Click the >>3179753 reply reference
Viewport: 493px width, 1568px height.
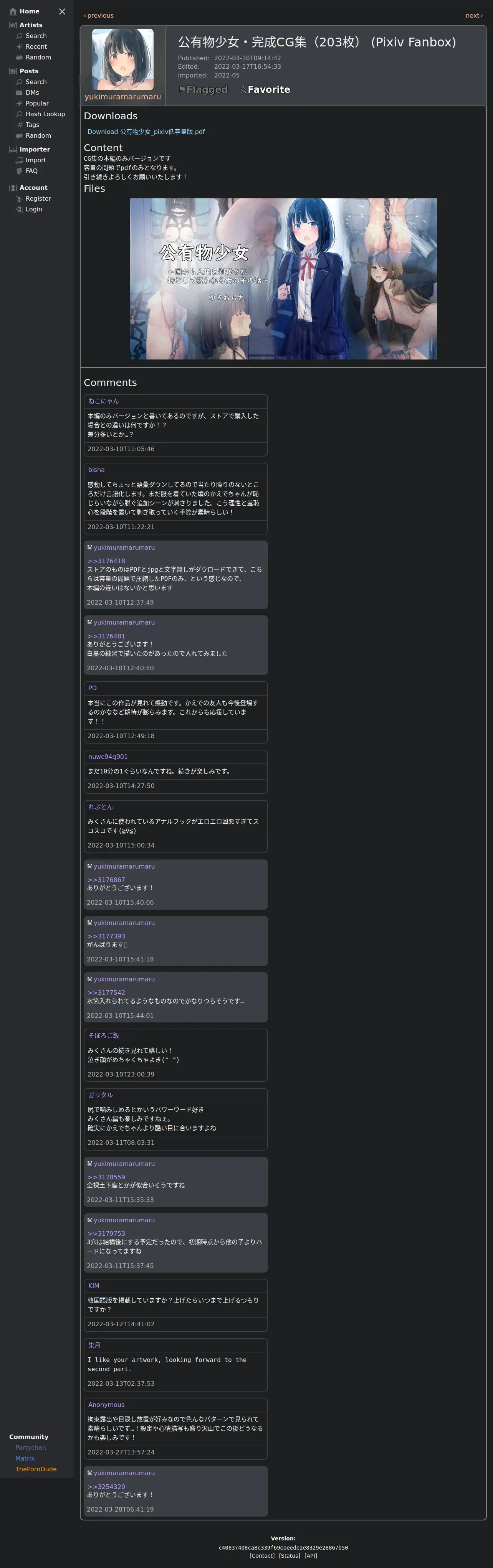coord(106,1233)
